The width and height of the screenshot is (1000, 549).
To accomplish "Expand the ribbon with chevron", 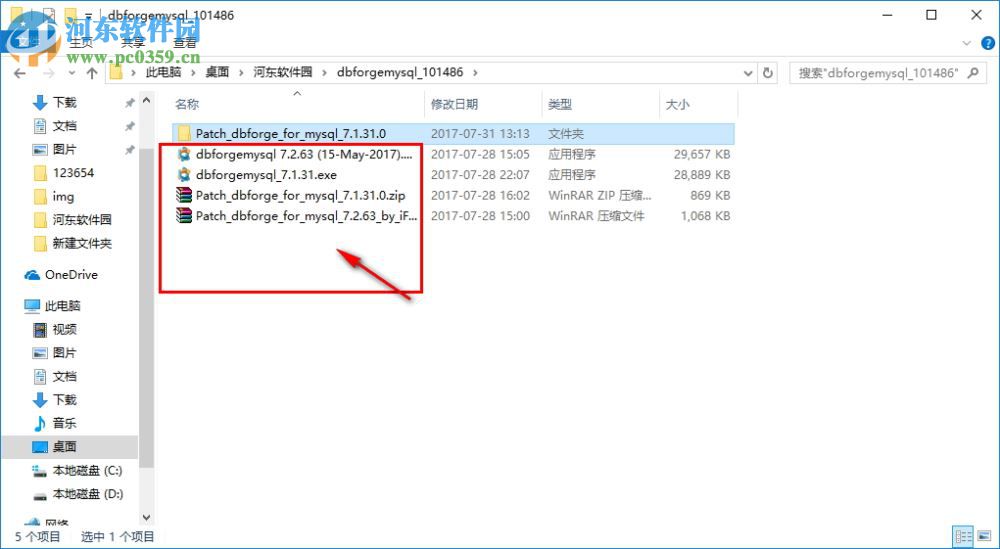I will 967,43.
